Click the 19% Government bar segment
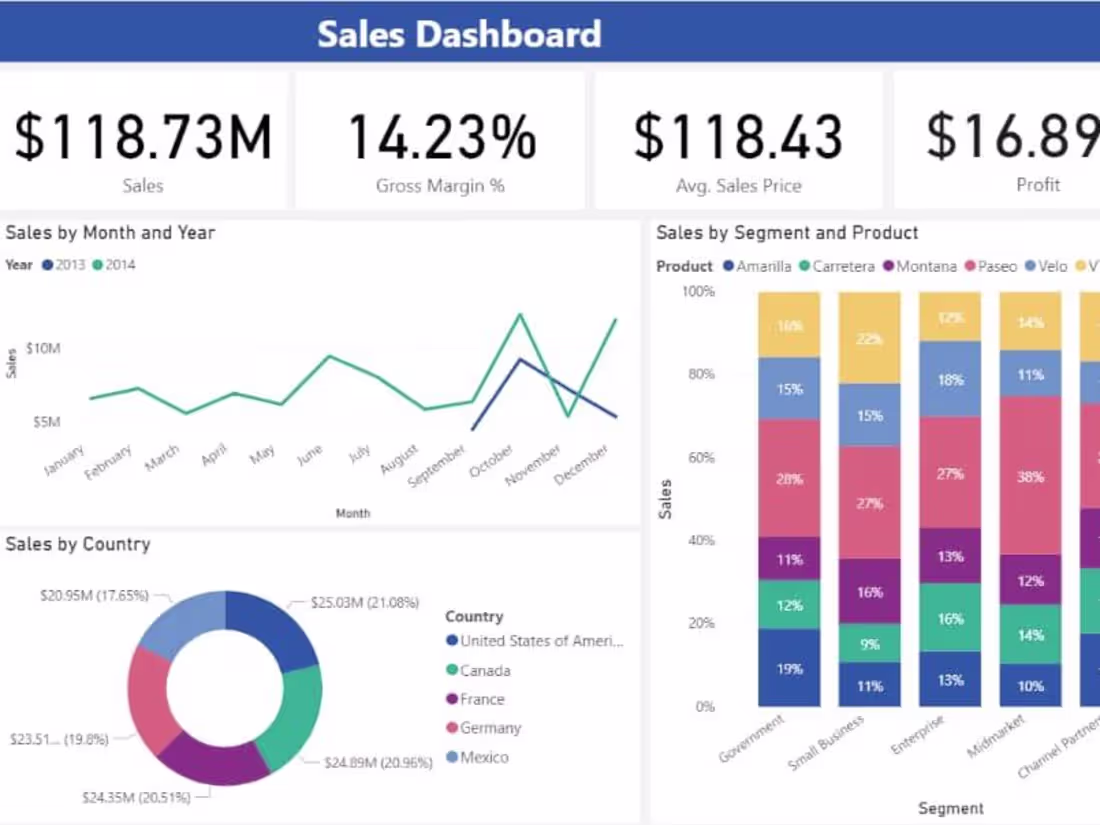This screenshot has width=1100, height=825. coord(788,669)
